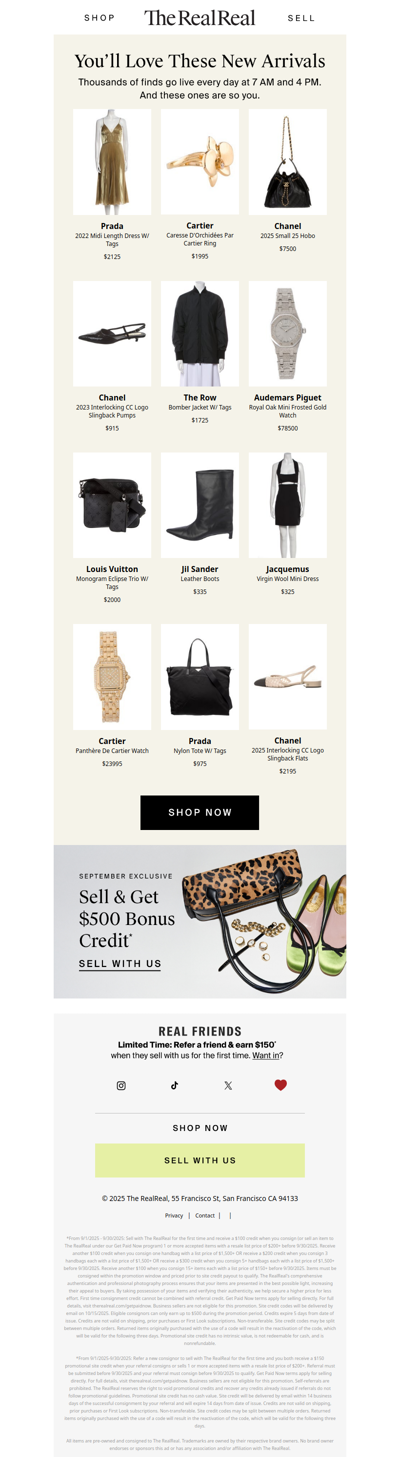The width and height of the screenshot is (400, 1457).
Task: Click The RealReal logo header
Action: (x=200, y=18)
